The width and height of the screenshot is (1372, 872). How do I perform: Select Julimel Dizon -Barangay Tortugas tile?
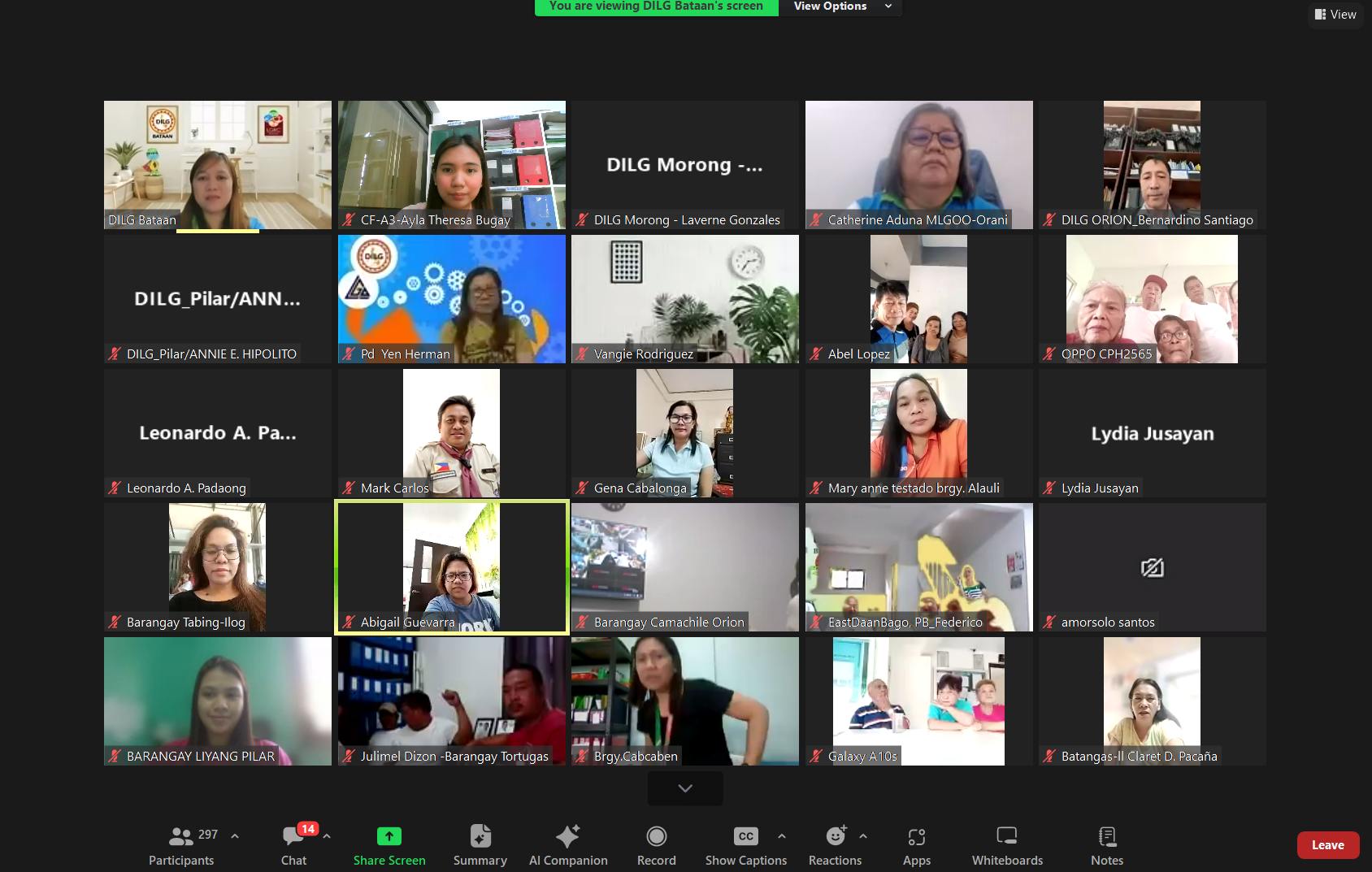452,701
